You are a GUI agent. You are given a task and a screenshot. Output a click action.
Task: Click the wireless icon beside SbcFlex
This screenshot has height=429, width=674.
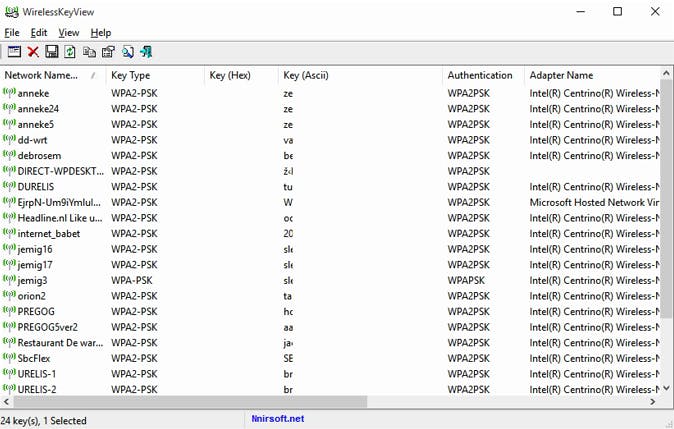coord(9,358)
